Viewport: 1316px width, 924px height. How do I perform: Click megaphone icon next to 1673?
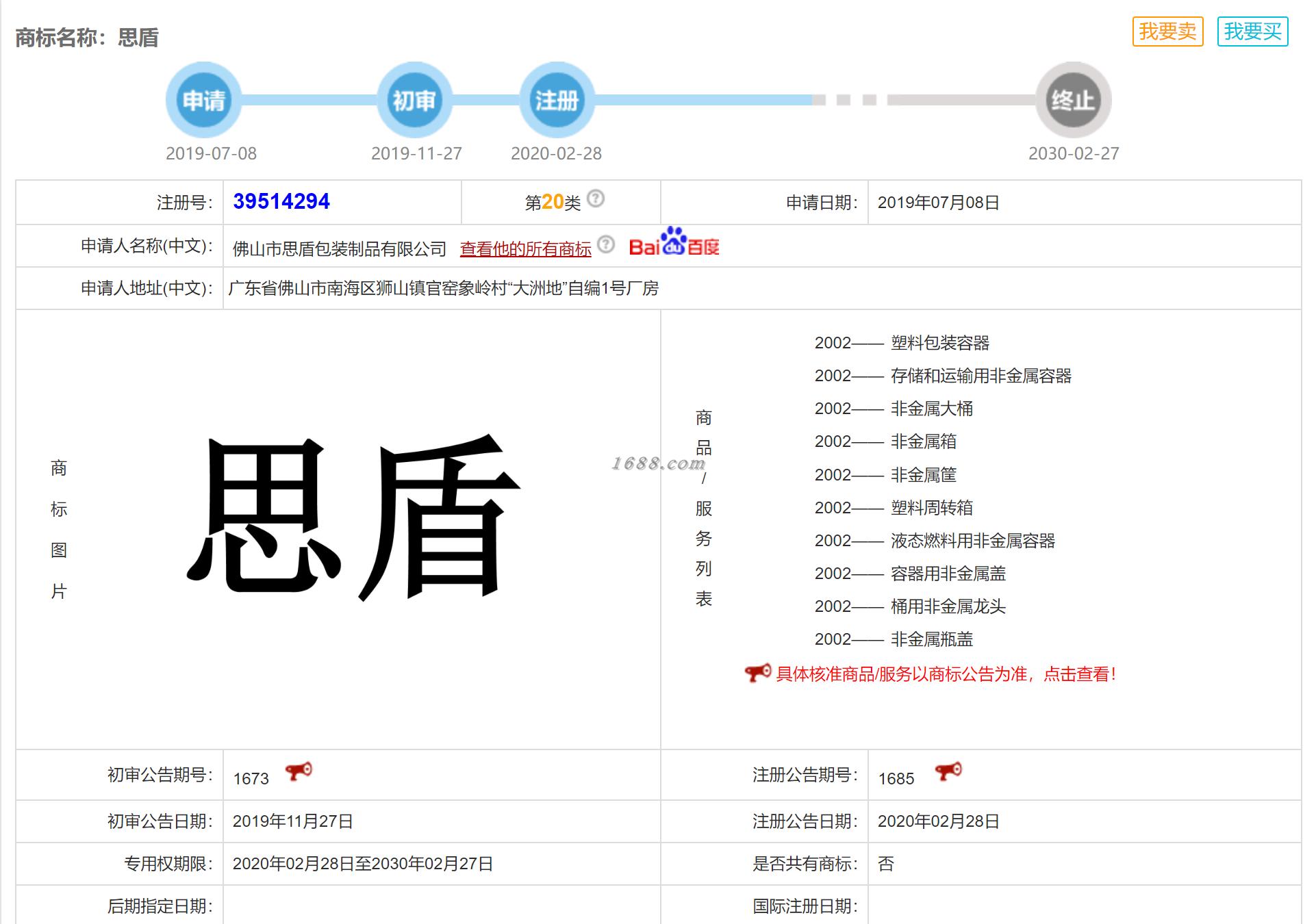tap(299, 771)
